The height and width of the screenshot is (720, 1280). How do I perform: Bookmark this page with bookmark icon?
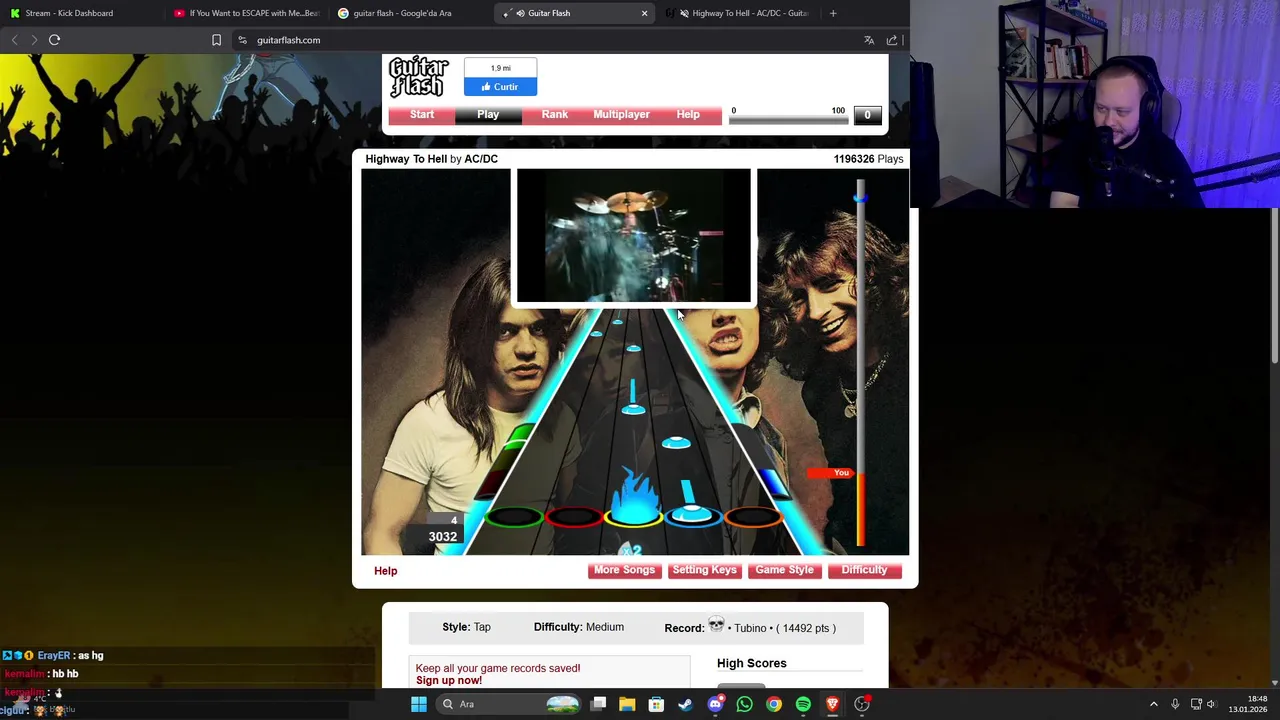[216, 40]
